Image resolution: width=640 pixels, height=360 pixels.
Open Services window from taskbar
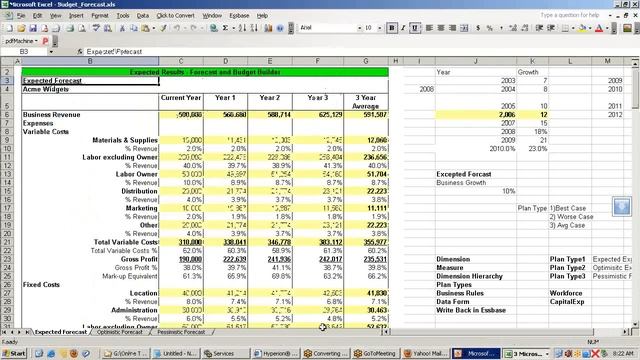point(225,353)
